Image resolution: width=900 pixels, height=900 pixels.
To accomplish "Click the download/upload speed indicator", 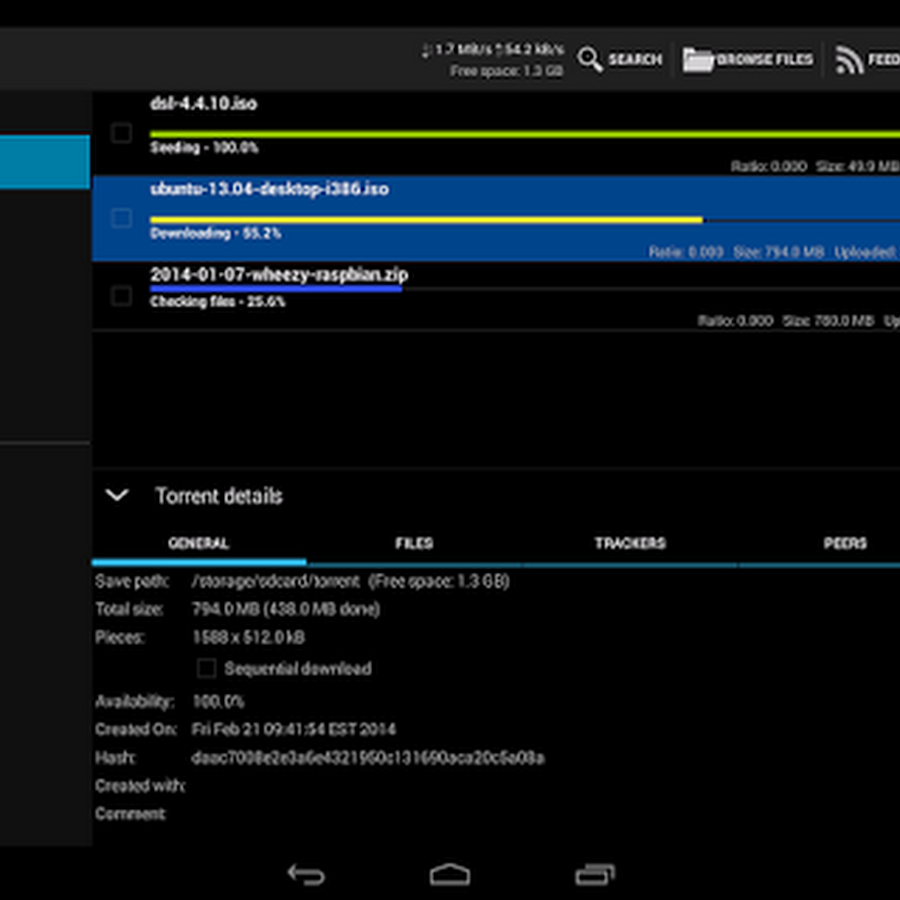I will tap(493, 50).
